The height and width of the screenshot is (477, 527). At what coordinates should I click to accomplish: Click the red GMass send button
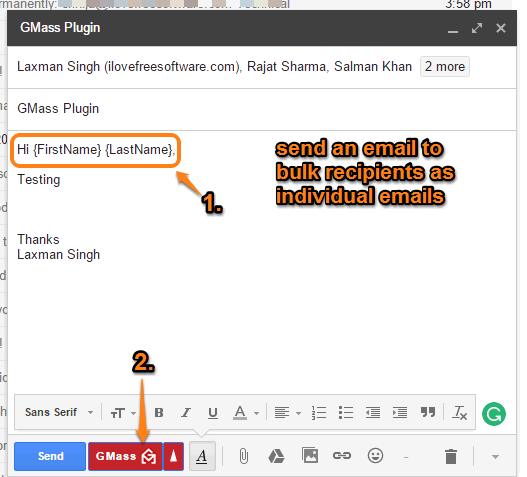point(125,456)
